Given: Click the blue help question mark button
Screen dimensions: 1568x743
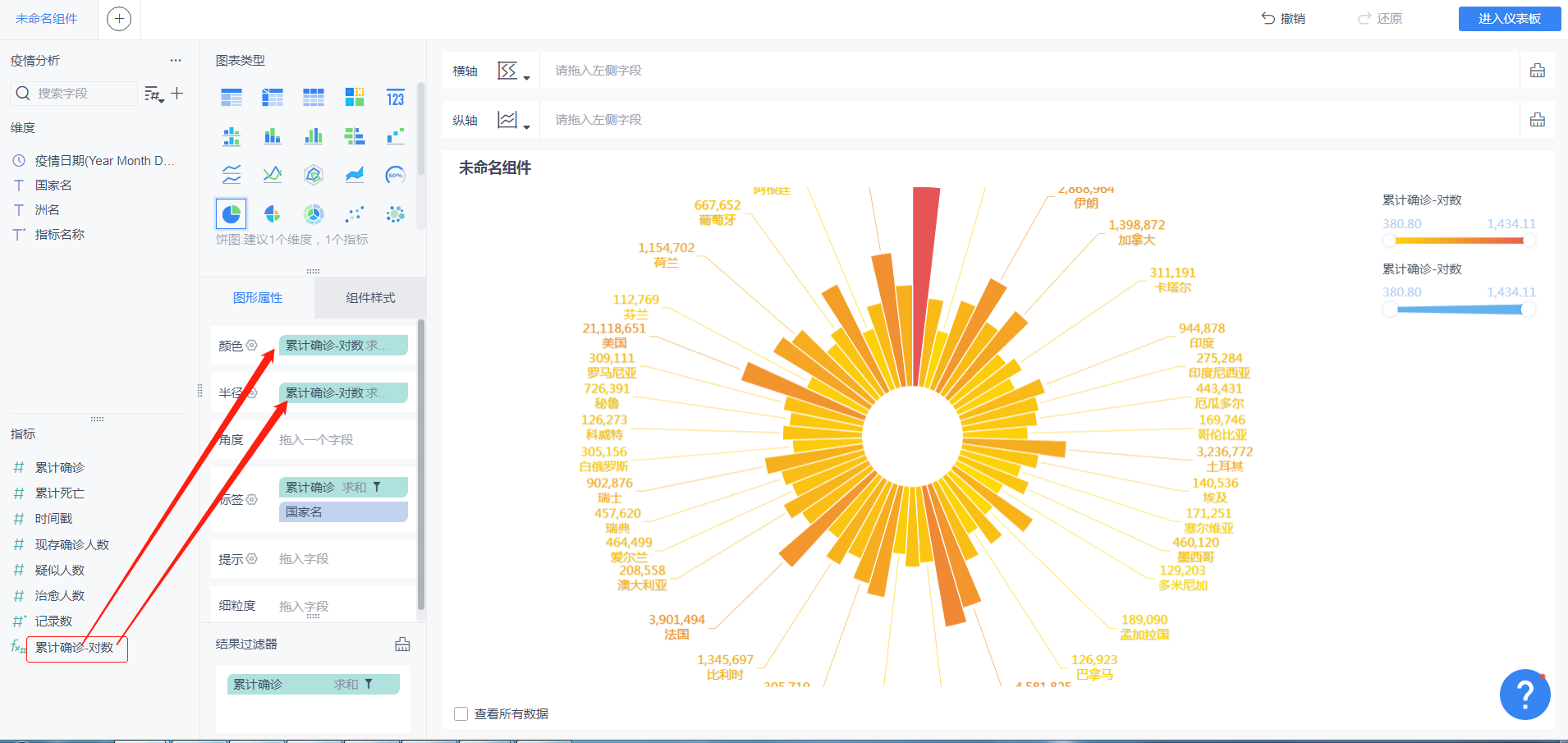Looking at the screenshot, I should point(1524,695).
